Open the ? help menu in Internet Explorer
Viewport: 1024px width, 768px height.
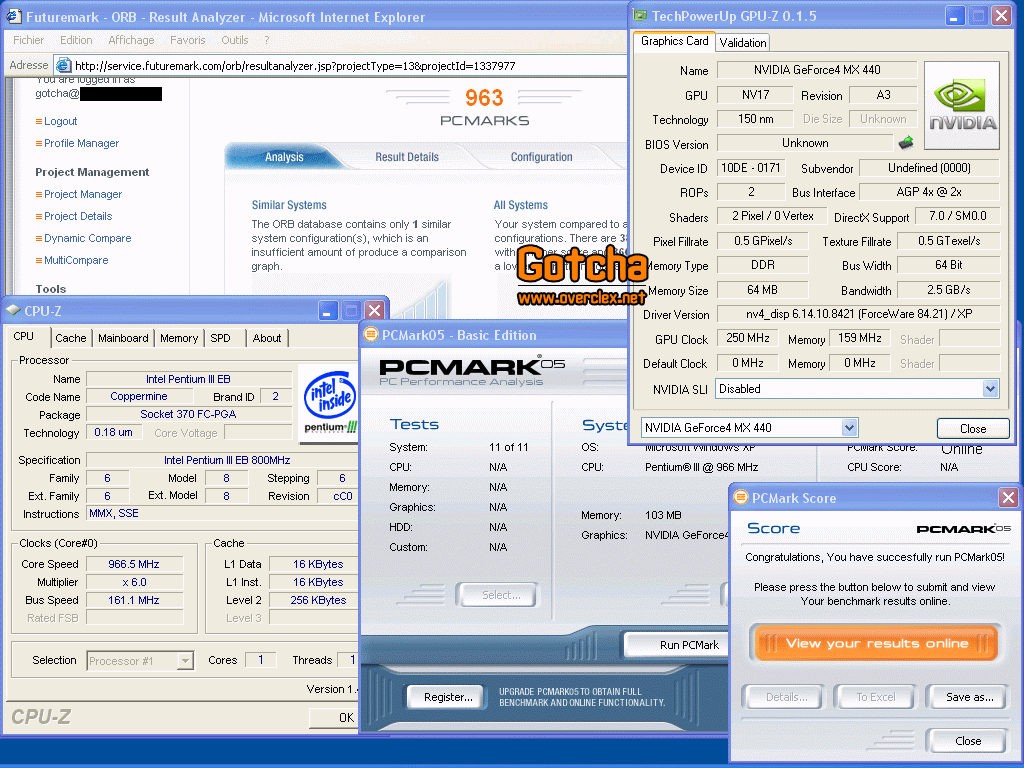pyautogui.click(x=266, y=40)
